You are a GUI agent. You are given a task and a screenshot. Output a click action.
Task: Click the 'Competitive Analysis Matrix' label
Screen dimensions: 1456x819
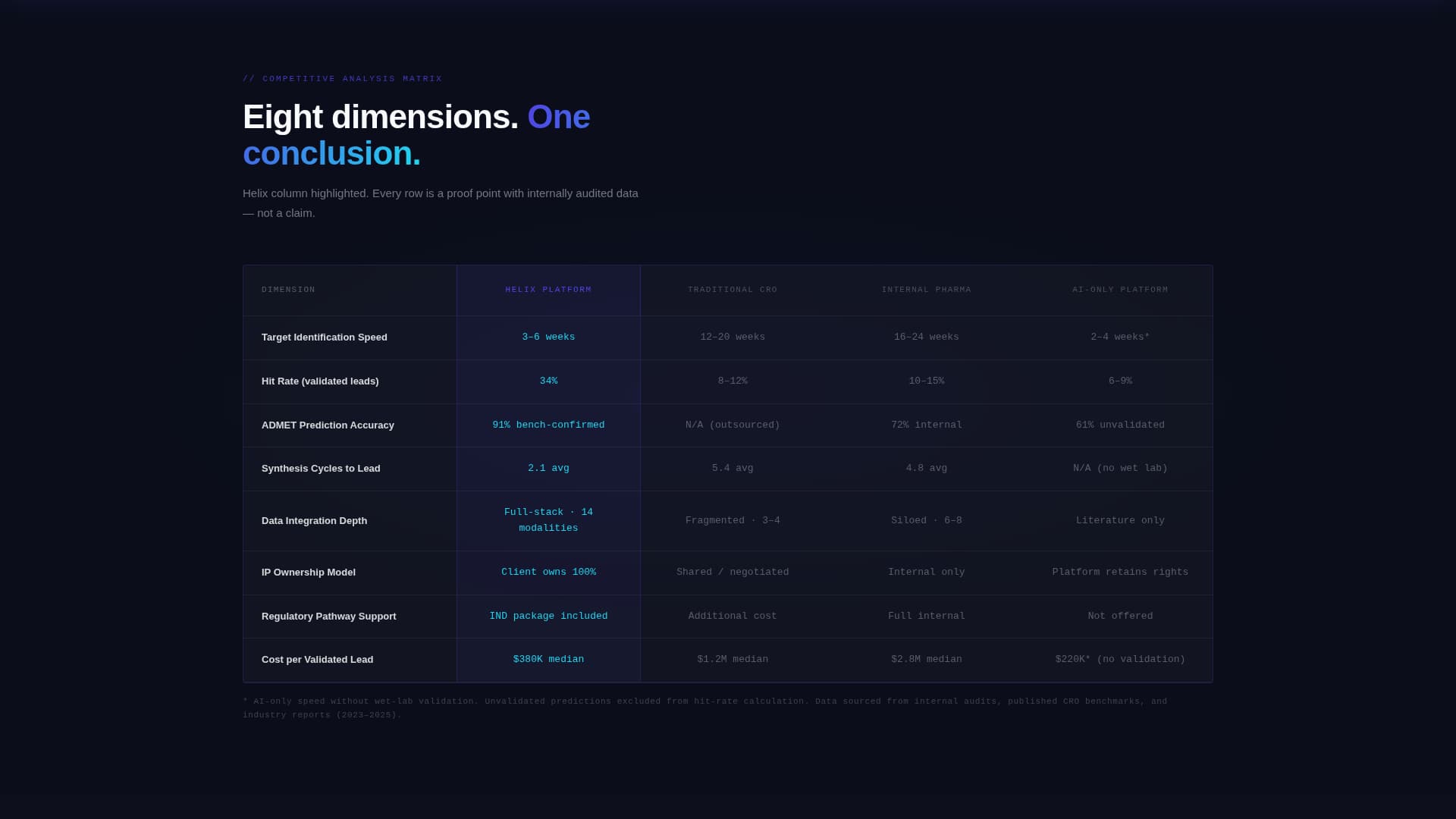[342, 79]
